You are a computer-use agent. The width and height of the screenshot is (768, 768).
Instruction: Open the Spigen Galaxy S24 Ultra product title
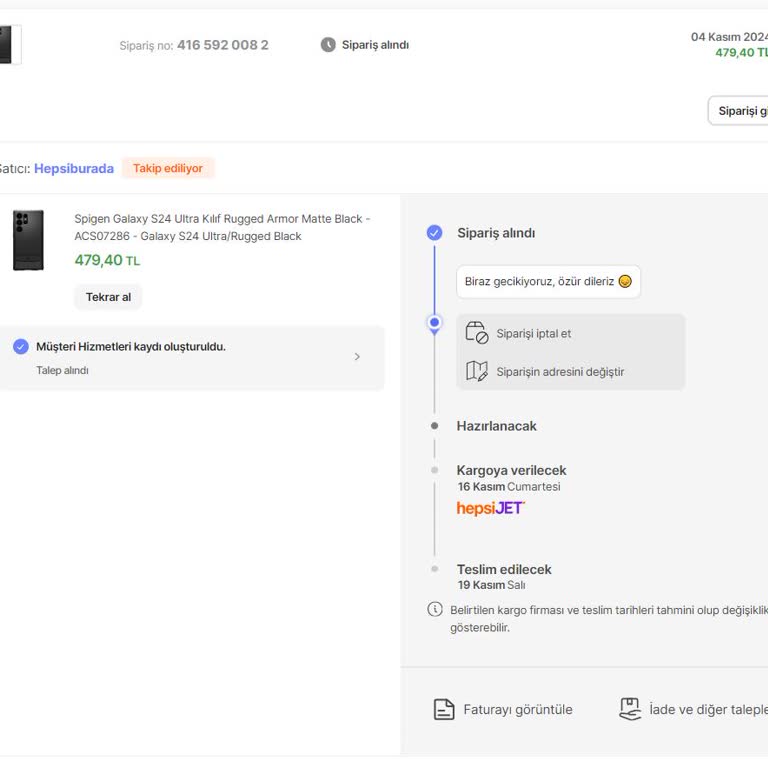coord(222,227)
